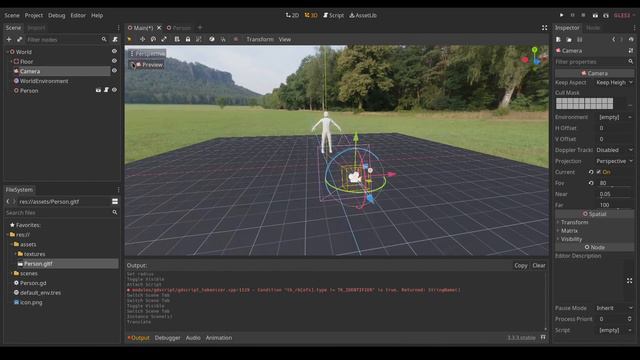The image size is (640, 360).
Task: Toggle visibility of World node
Action: (x=114, y=51)
